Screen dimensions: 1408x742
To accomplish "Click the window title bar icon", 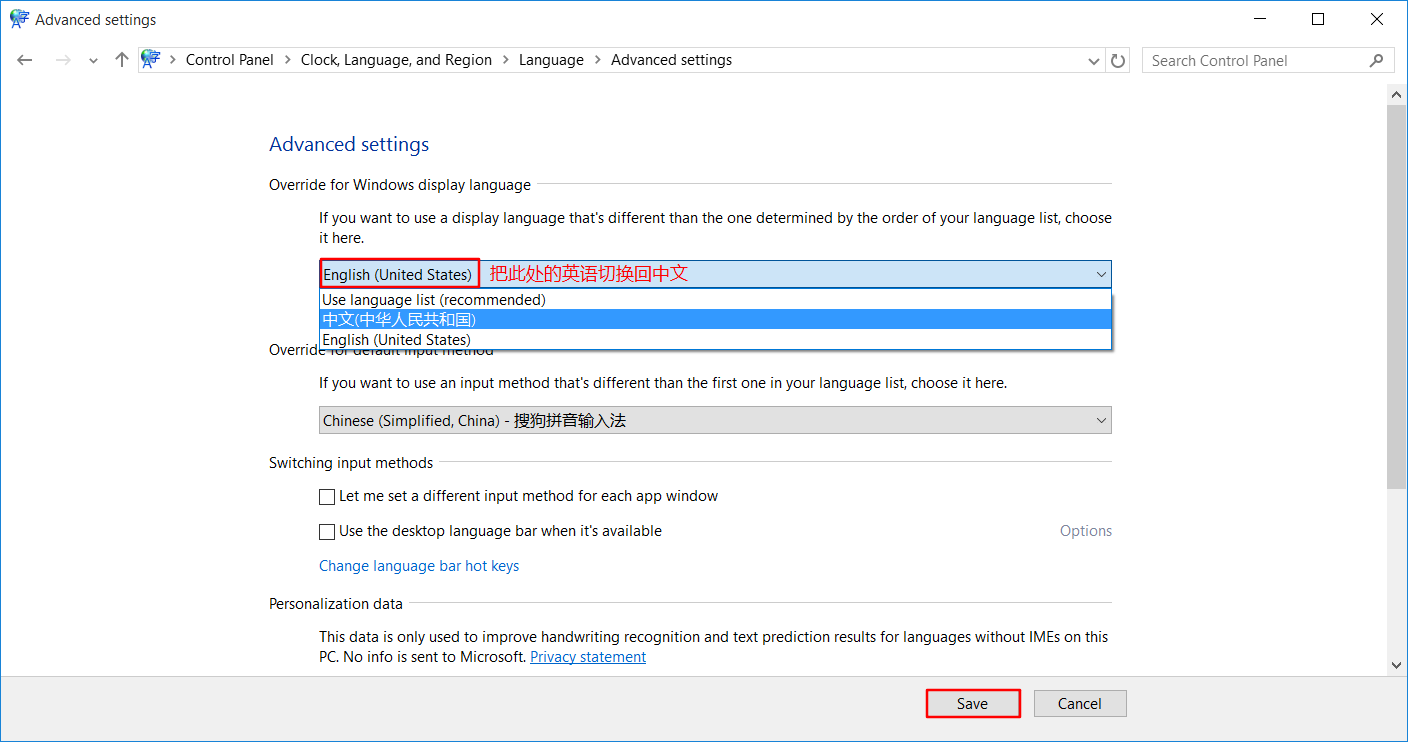I will tap(19, 19).
